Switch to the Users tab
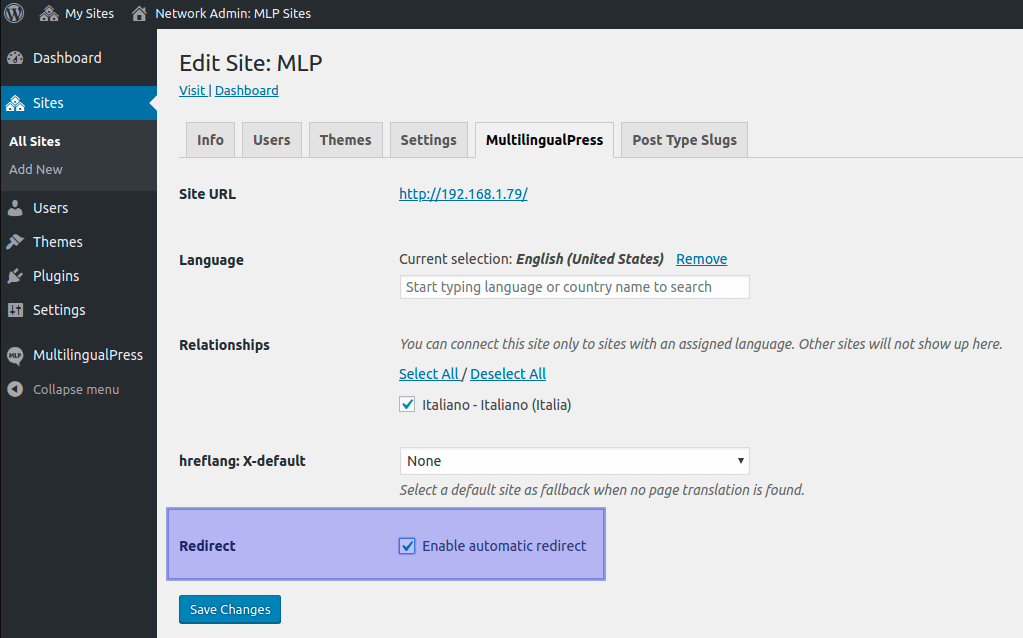 271,140
